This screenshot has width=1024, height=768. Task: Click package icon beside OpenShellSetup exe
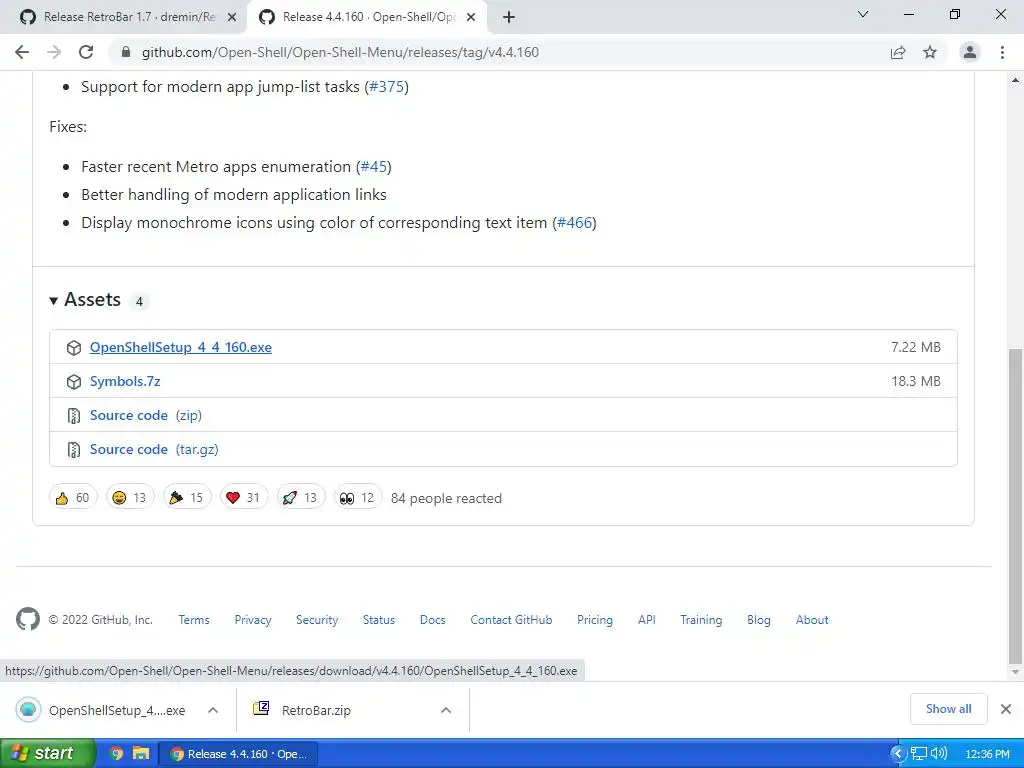(x=74, y=348)
